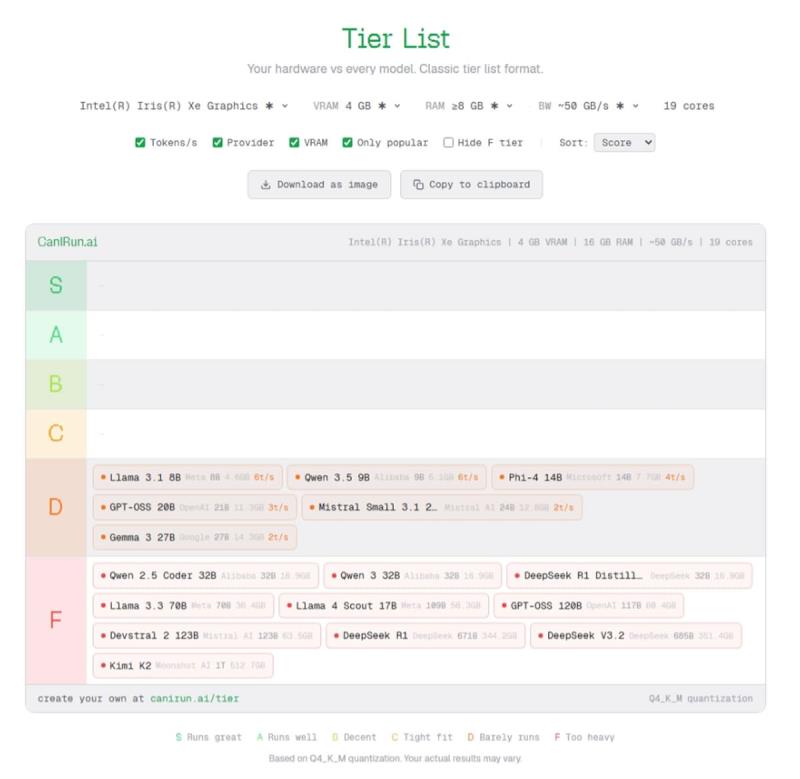Screen dimensions: 800x779
Task: Expand the Intel Iris Xe Graphics selector
Action: [184, 106]
